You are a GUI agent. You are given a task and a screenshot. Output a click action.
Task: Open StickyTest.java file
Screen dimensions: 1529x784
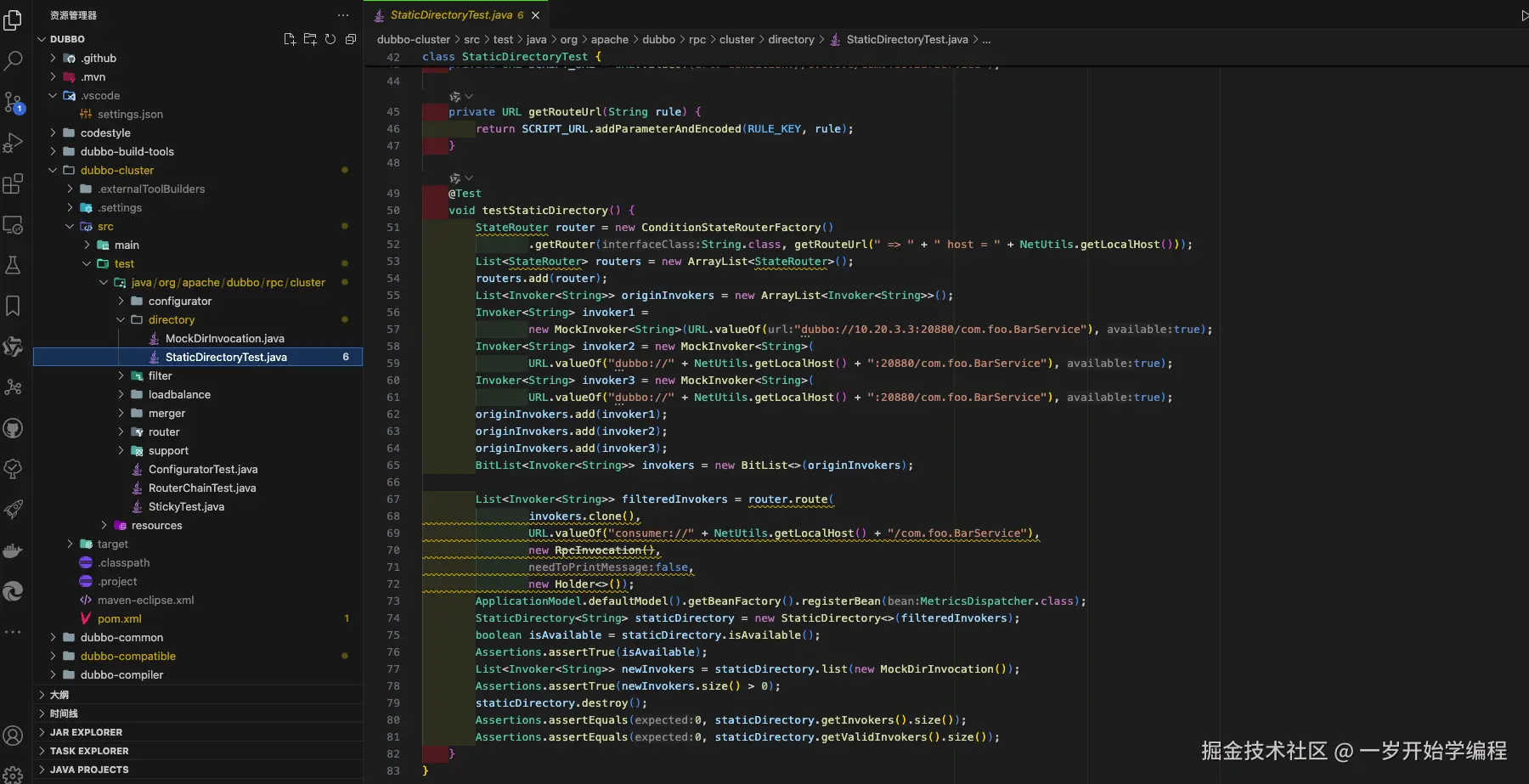coord(187,506)
